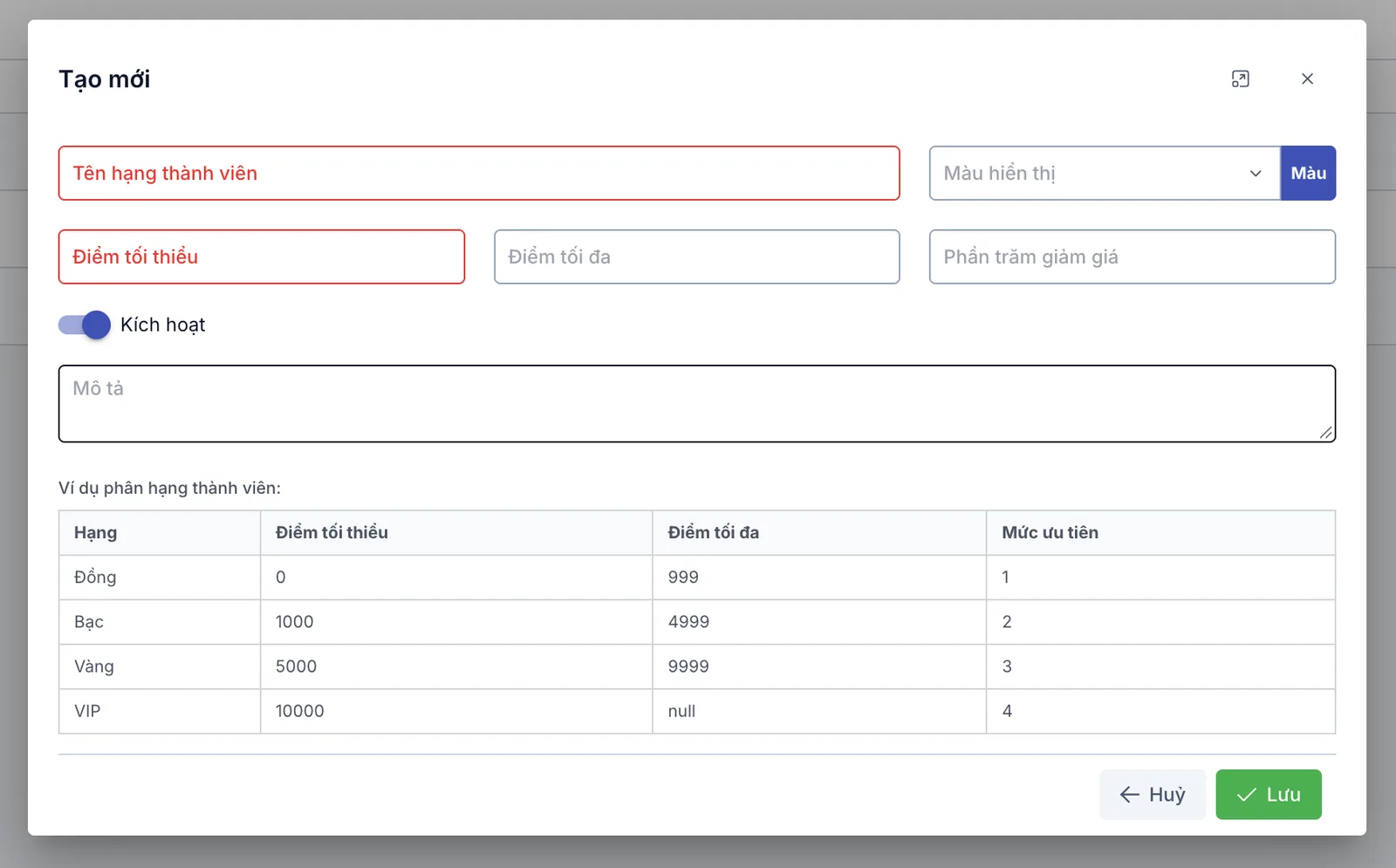Click the Điểm tối đa table header
Viewport: 1396px width, 868px height.
point(819,533)
